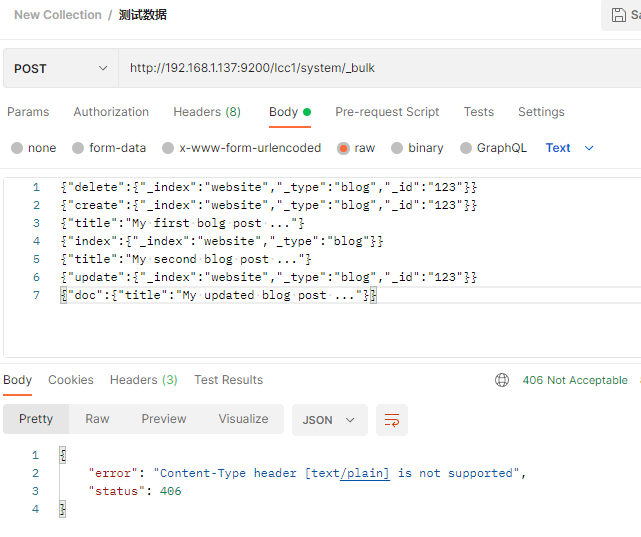
Task: Choose the binary body type
Action: pyautogui.click(x=397, y=148)
